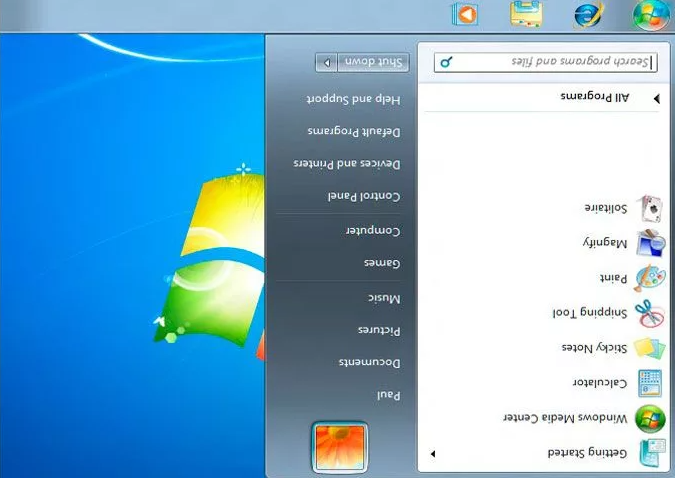Image resolution: width=675 pixels, height=478 pixels.
Task: Open Help and Support
Action: (353, 99)
